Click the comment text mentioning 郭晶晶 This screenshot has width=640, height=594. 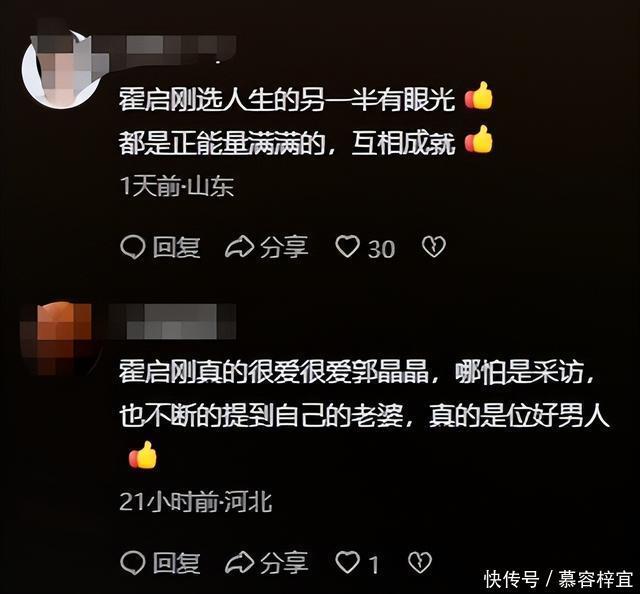pyautogui.click(x=363, y=412)
